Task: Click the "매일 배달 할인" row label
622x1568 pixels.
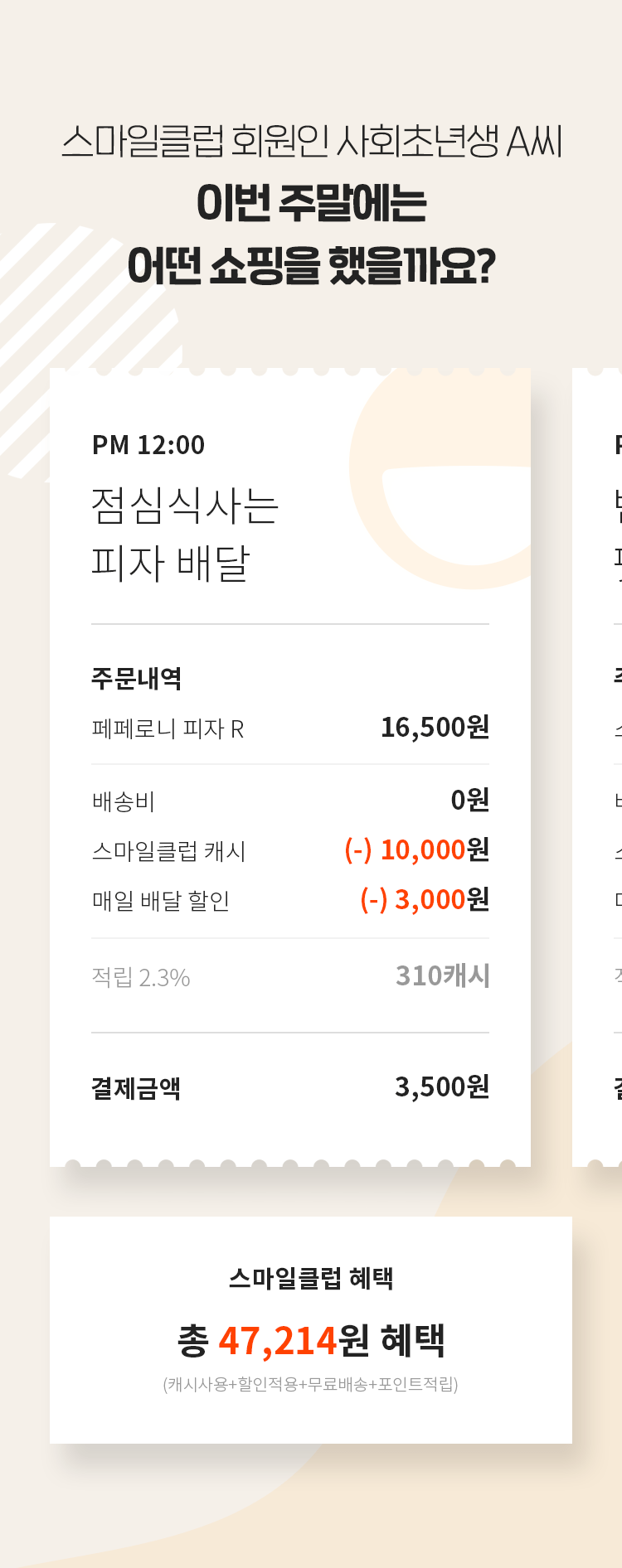Action: pos(161,901)
